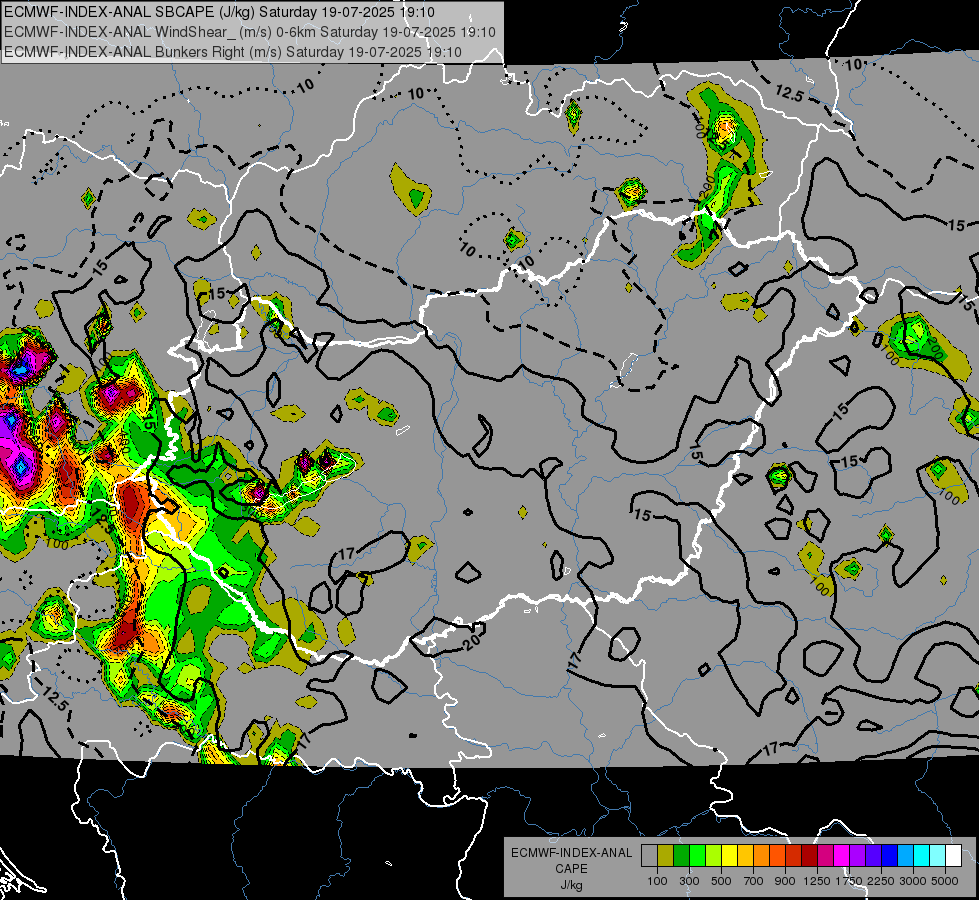Select the bright green legend swatch

click(x=697, y=856)
